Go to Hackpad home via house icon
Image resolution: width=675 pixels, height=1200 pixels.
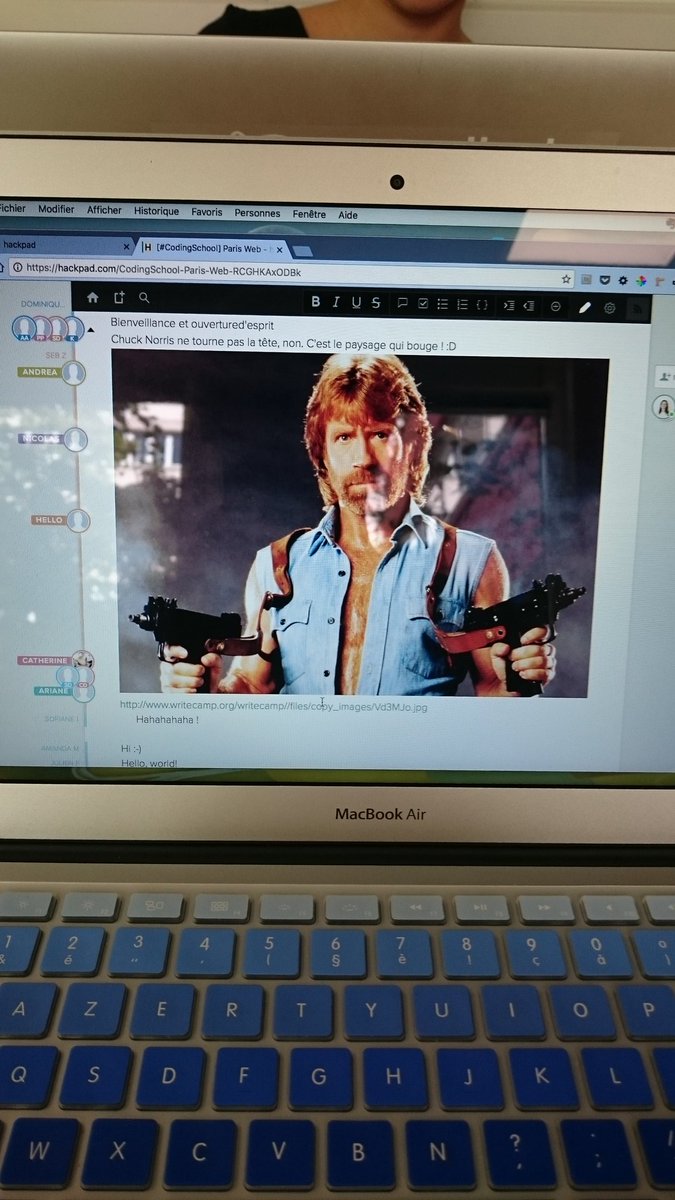[x=93, y=297]
